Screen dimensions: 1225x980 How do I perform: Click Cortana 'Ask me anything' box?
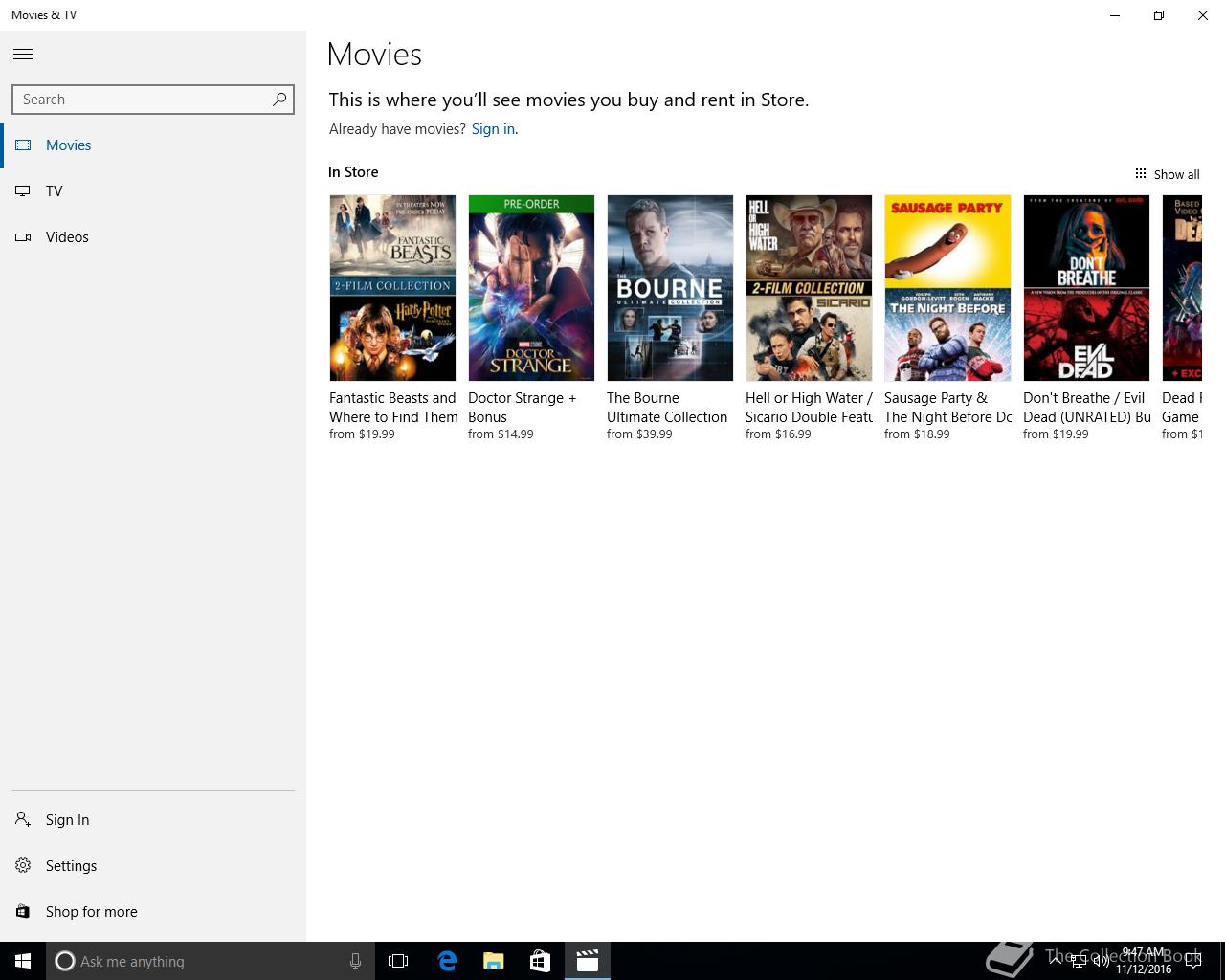[x=211, y=961]
